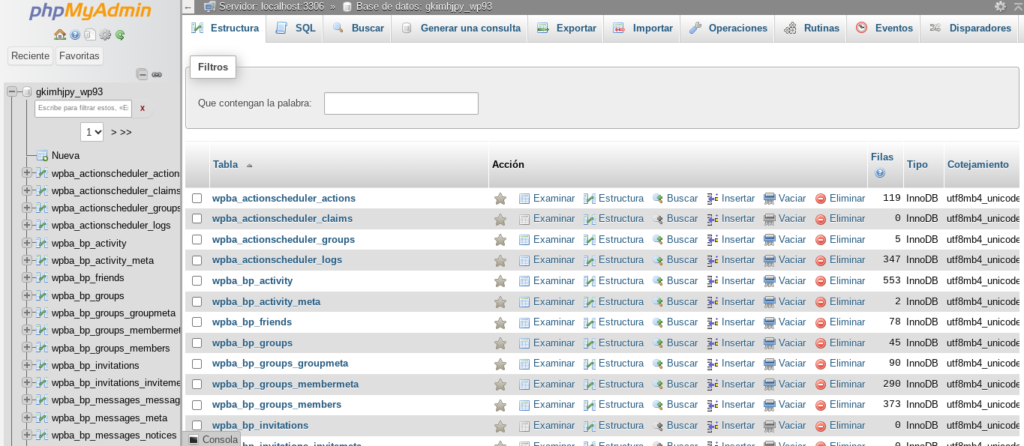Focus the sidebar filter text box
This screenshot has height=446, width=1024.
click(83, 108)
